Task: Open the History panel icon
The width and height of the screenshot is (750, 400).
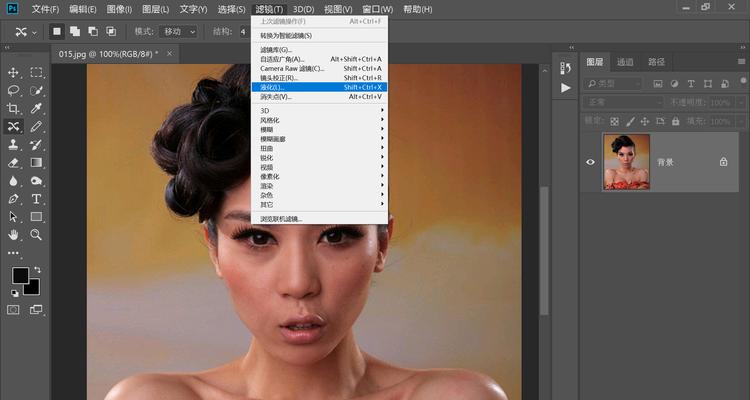Action: point(566,68)
